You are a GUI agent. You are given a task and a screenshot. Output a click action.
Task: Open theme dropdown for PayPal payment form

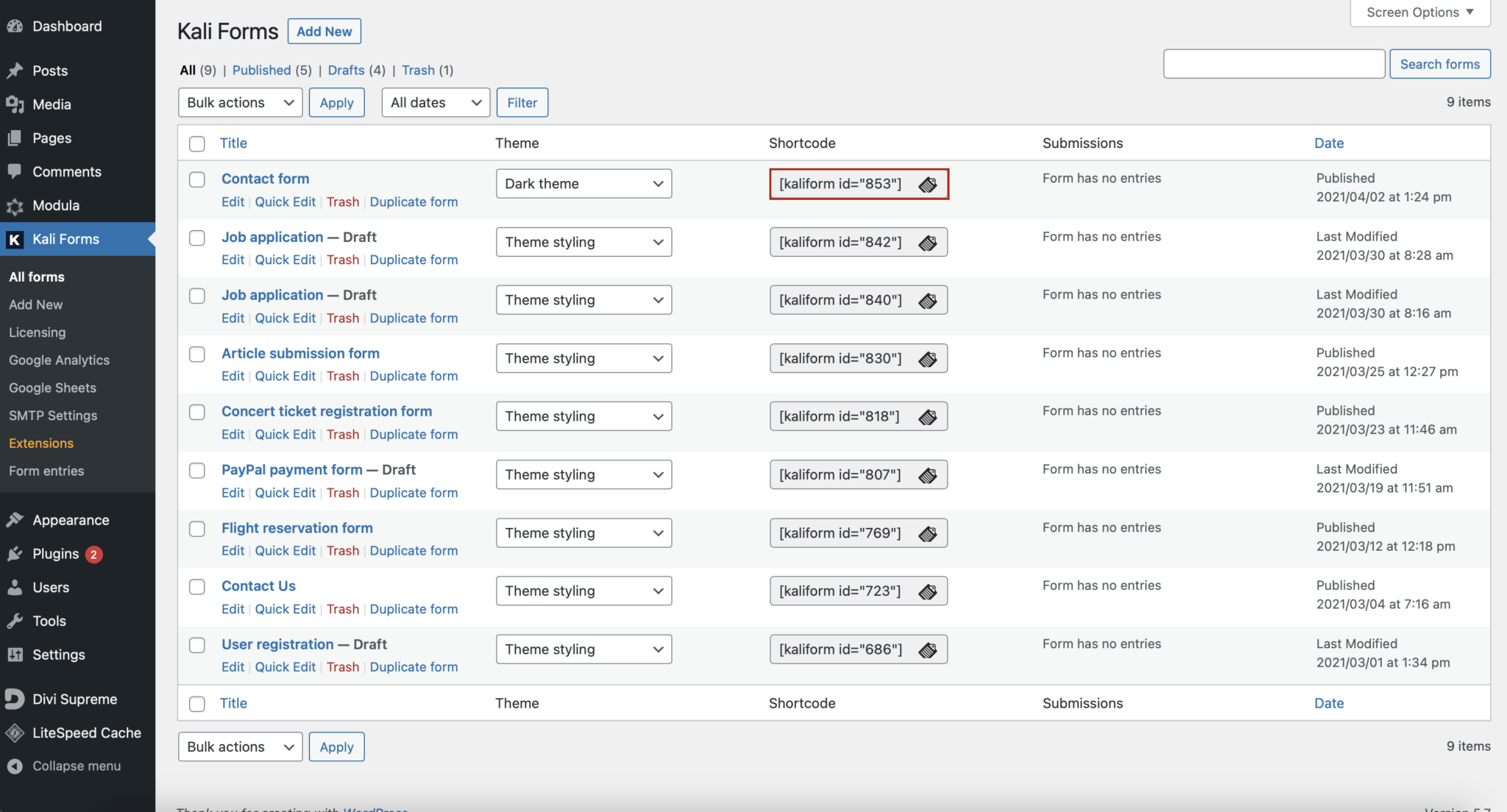coord(584,474)
